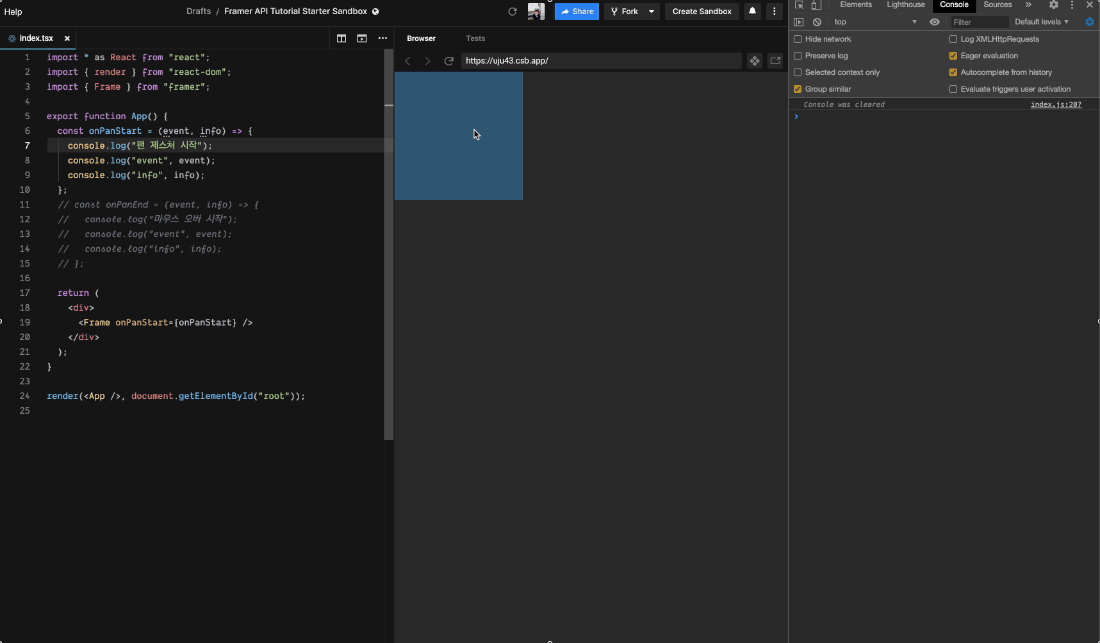This screenshot has height=643, width=1100.
Task: Click the Share button
Action: click(577, 11)
